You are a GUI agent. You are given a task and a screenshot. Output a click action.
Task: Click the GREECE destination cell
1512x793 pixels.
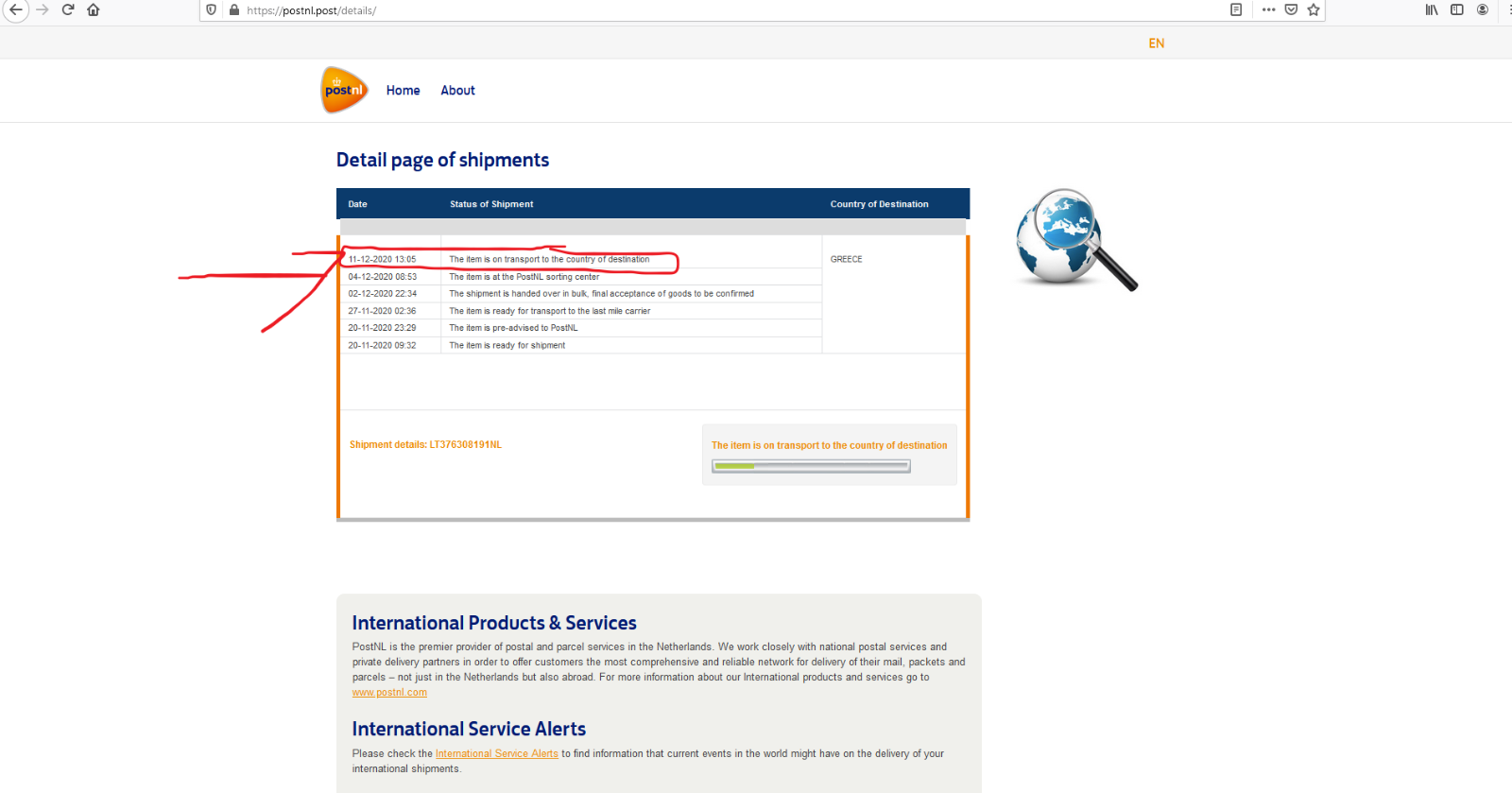846,259
